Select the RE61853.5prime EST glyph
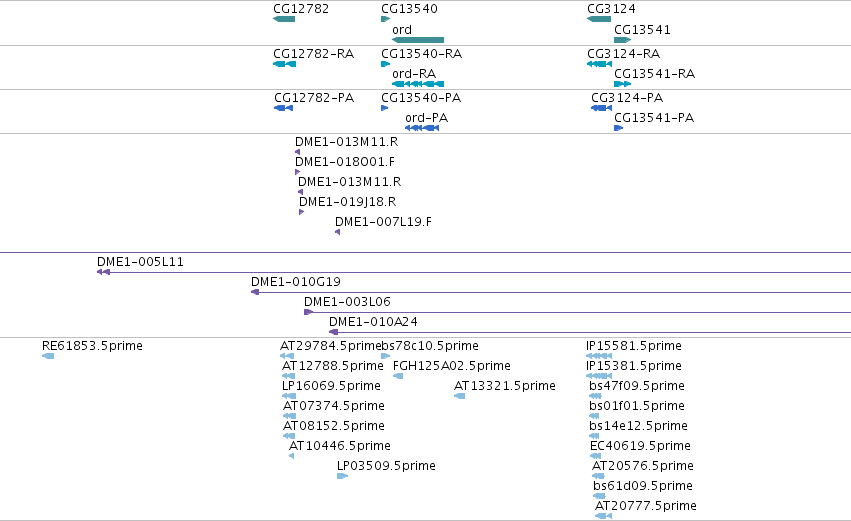Viewport: 851px width, 521px height. [48, 356]
